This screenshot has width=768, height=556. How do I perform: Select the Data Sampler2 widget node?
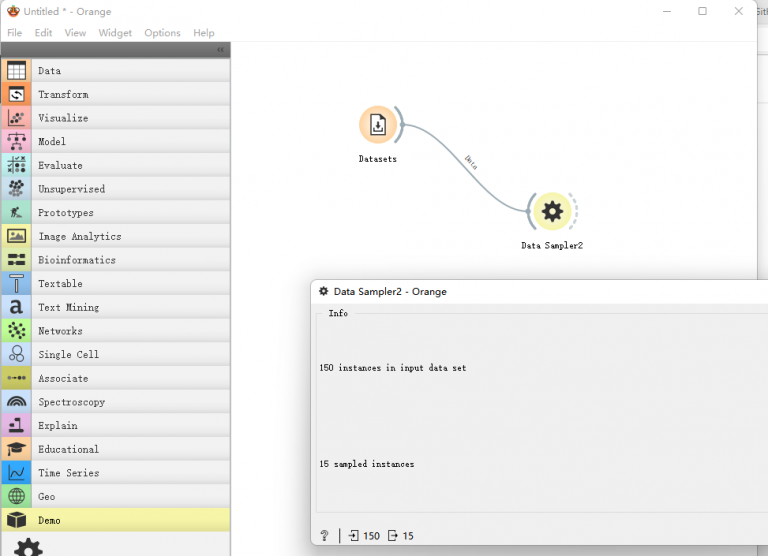tap(552, 211)
